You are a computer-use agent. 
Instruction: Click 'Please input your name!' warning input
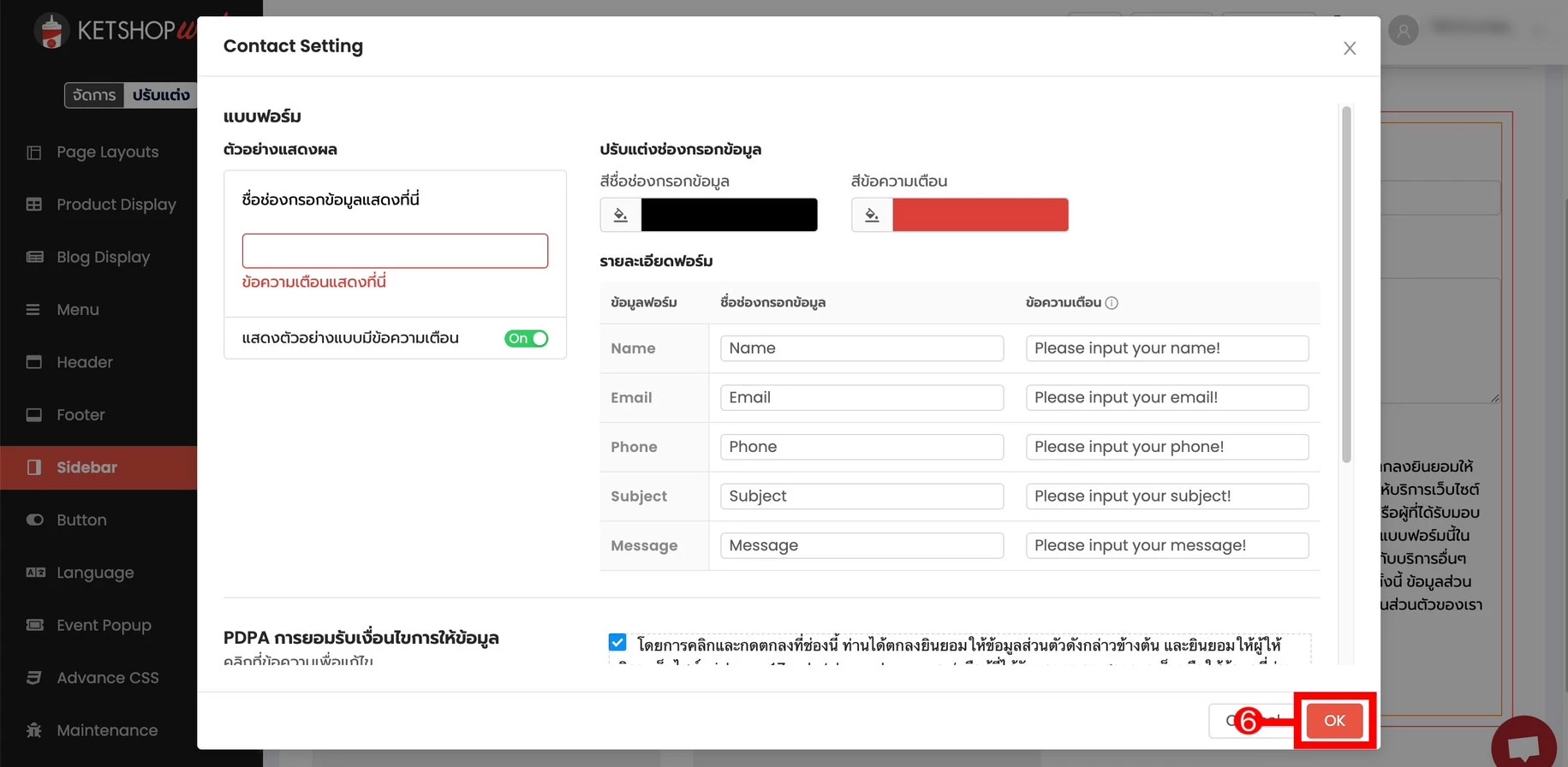(x=1167, y=348)
